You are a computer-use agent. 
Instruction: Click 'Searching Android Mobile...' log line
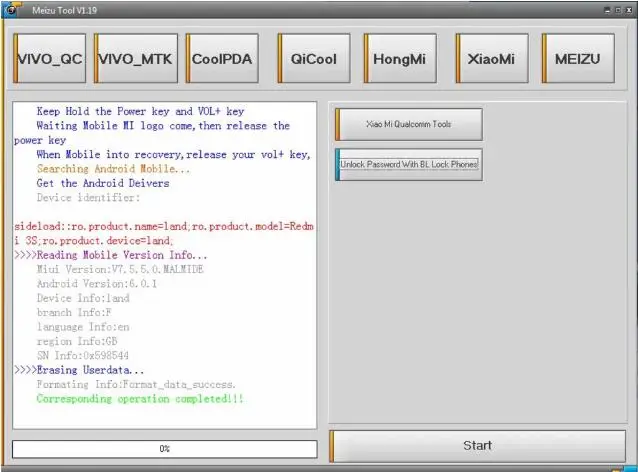coord(113,168)
